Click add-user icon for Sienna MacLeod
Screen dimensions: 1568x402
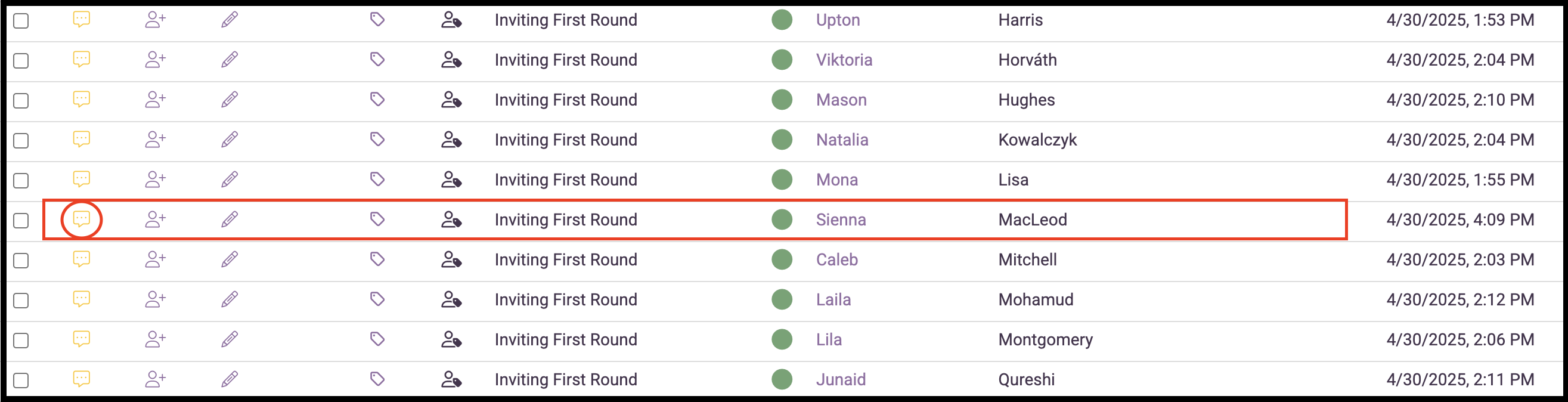156,219
